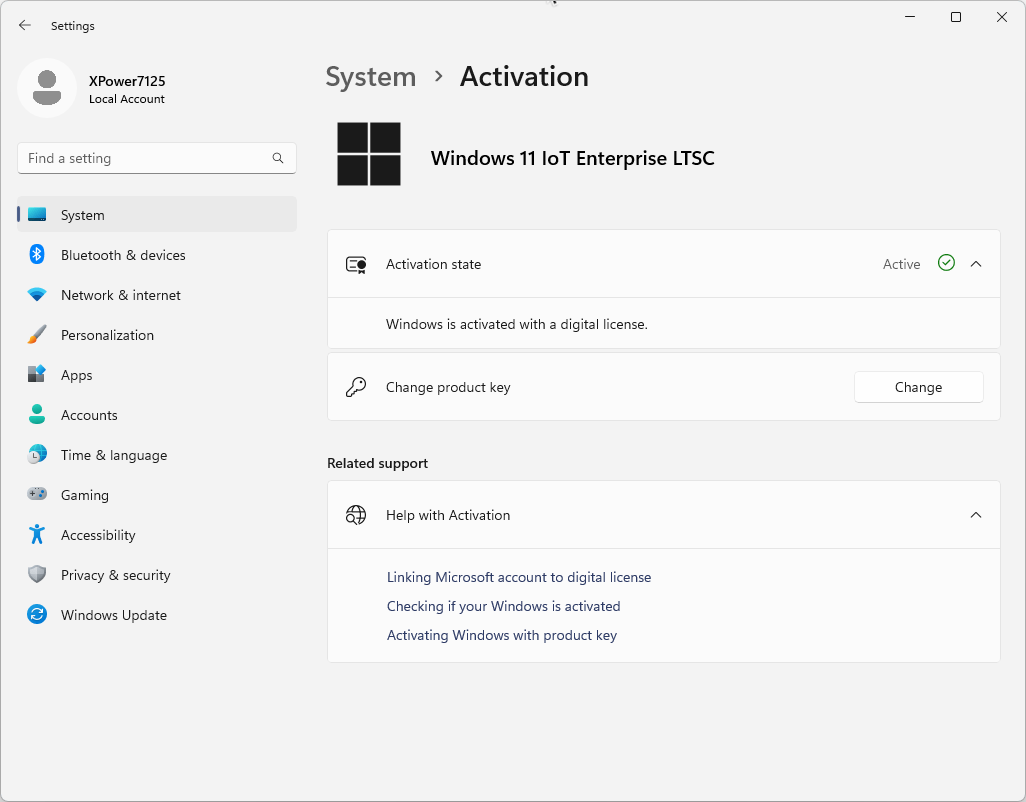Collapse the Activation state section
This screenshot has height=802, width=1026.
(976, 264)
